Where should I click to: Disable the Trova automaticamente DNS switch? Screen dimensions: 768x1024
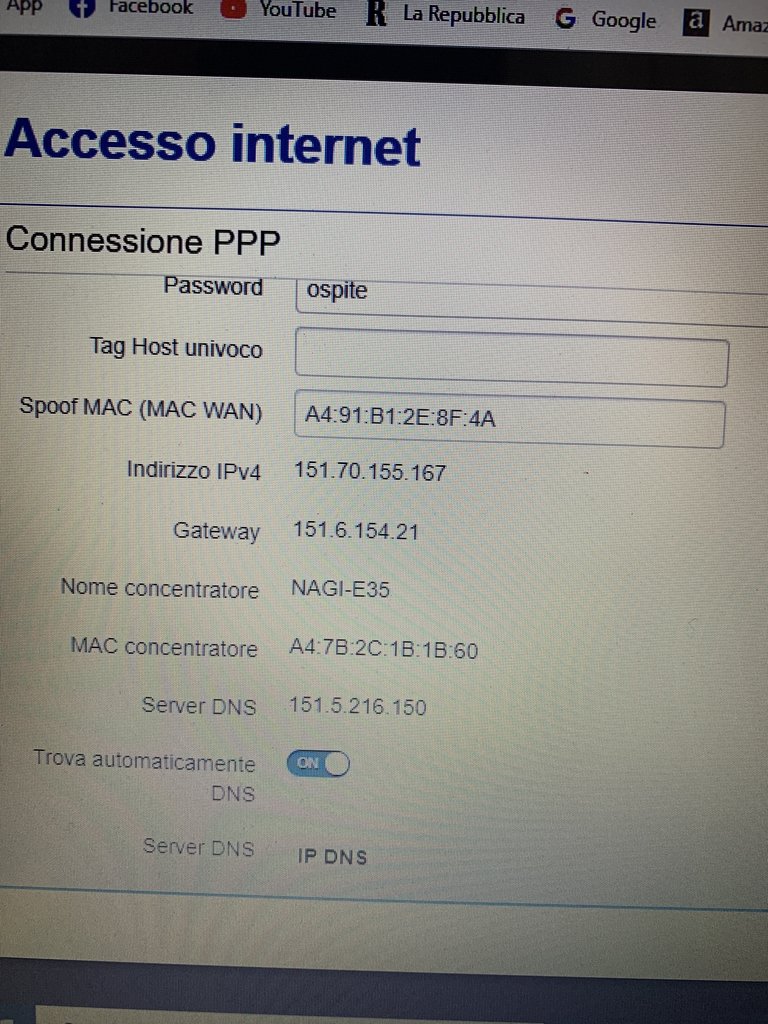(318, 763)
